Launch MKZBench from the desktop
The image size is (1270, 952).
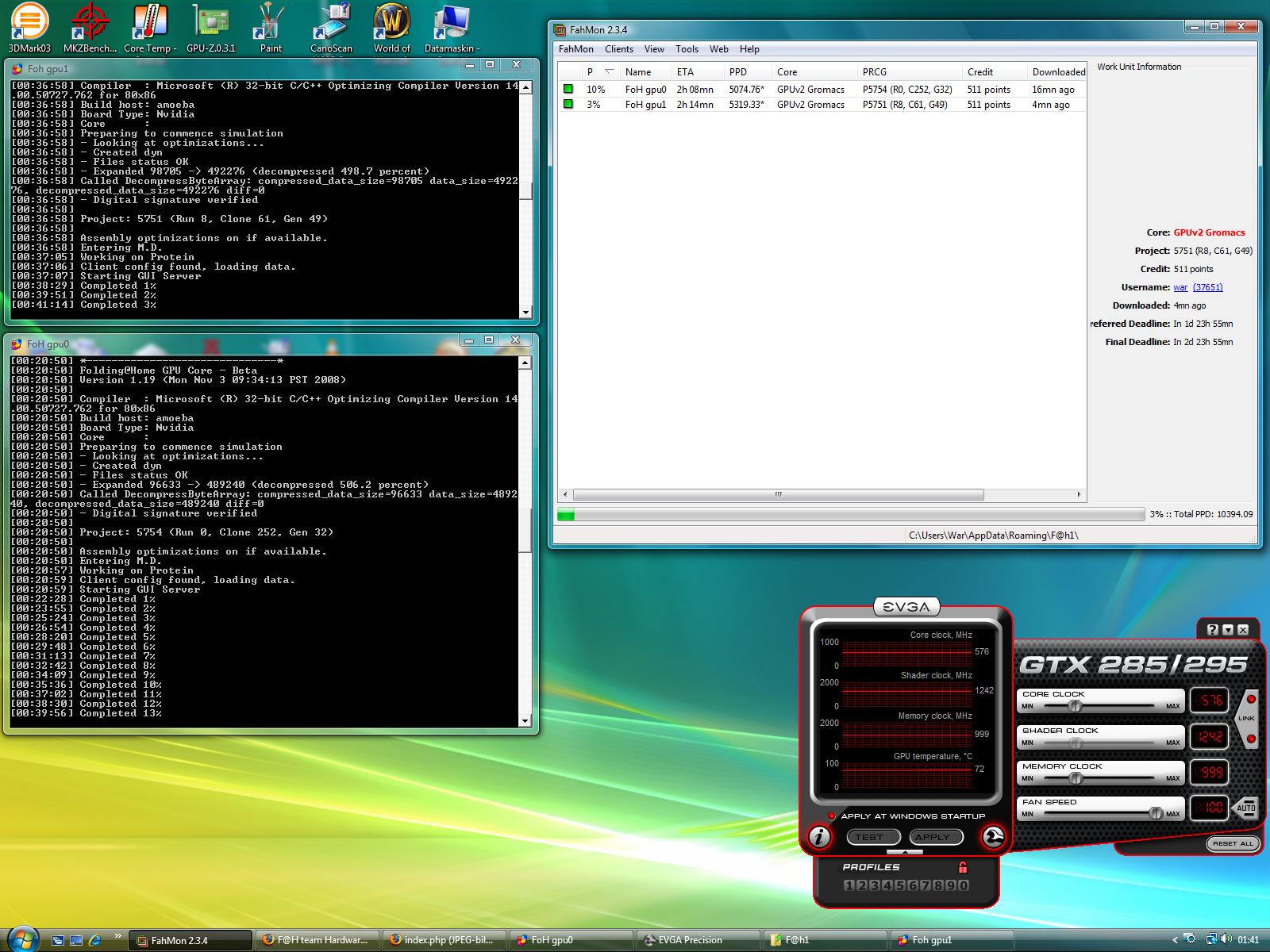click(x=90, y=28)
